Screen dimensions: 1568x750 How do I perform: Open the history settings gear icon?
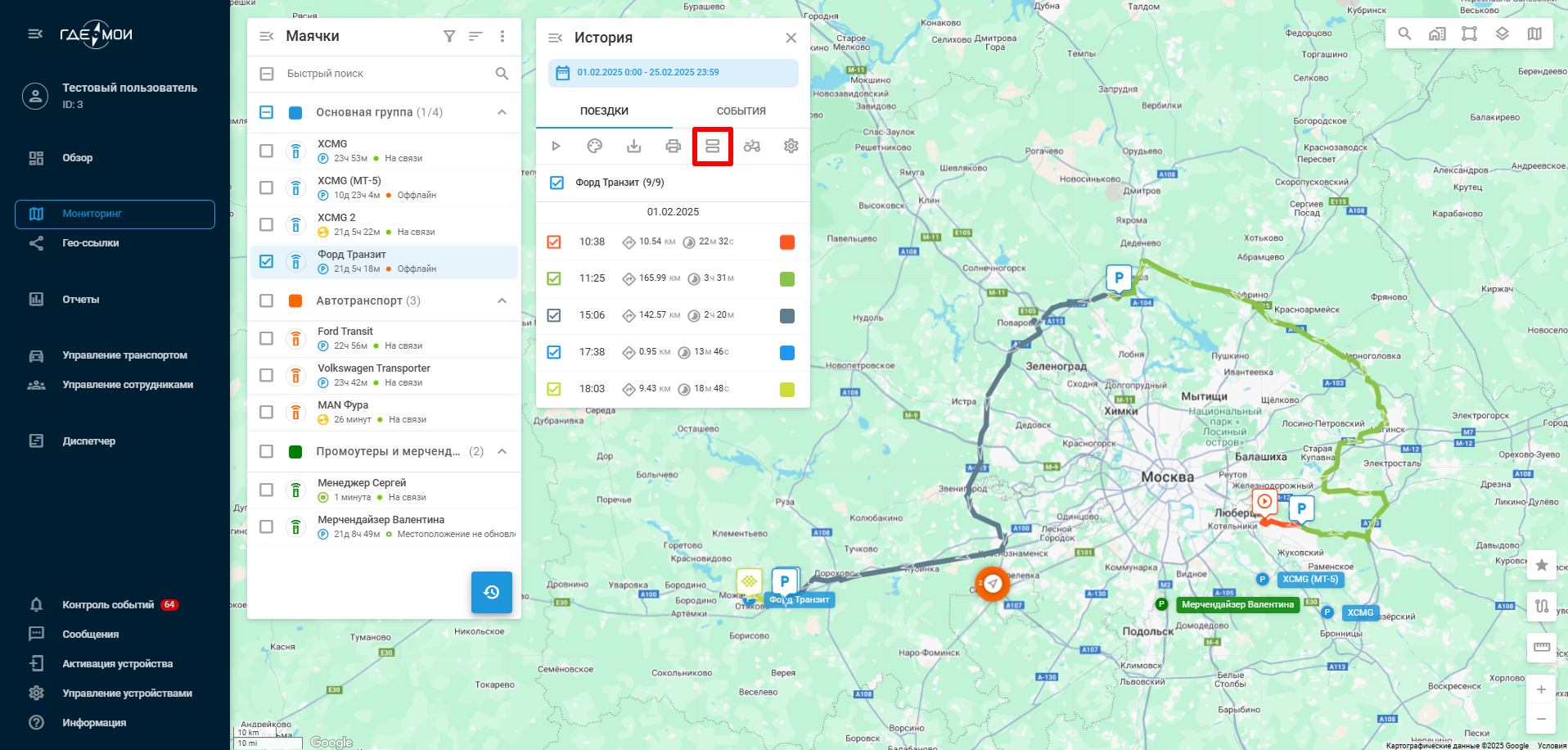click(791, 147)
